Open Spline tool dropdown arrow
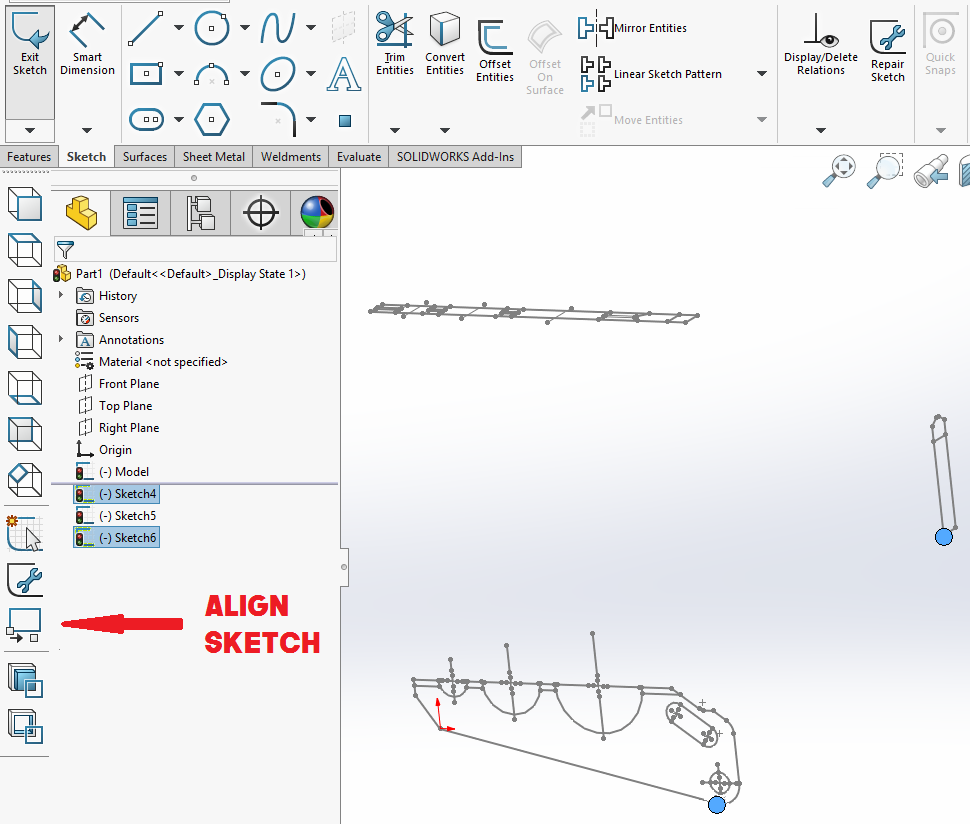 click(311, 28)
